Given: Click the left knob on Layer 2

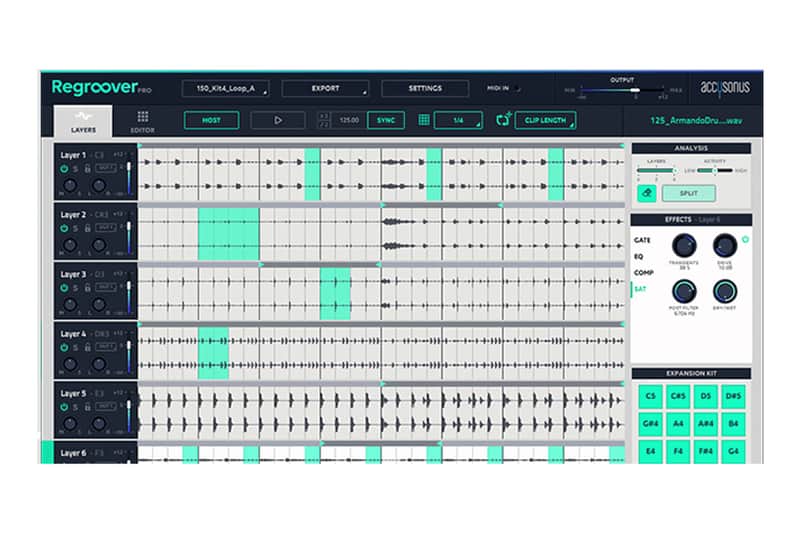Looking at the screenshot, I should pos(70,245).
